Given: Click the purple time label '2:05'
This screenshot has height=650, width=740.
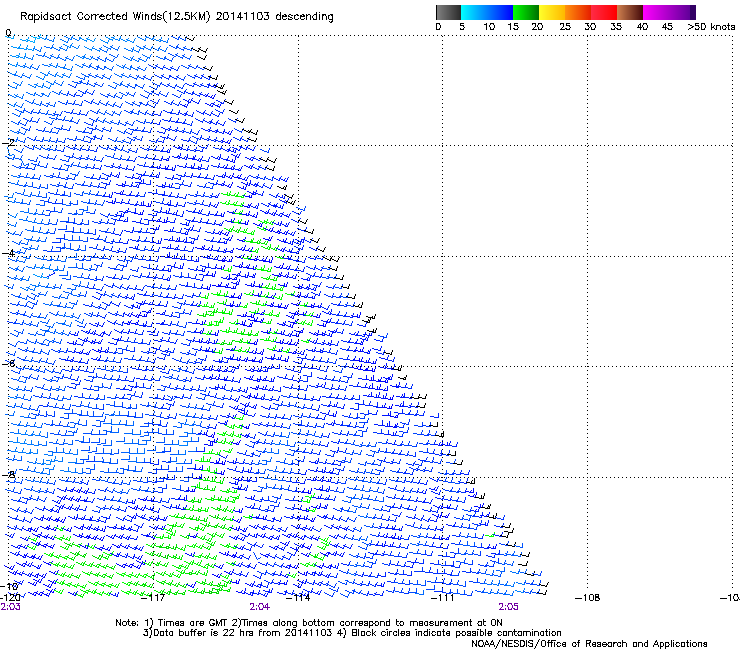Looking at the screenshot, I should [508, 607].
